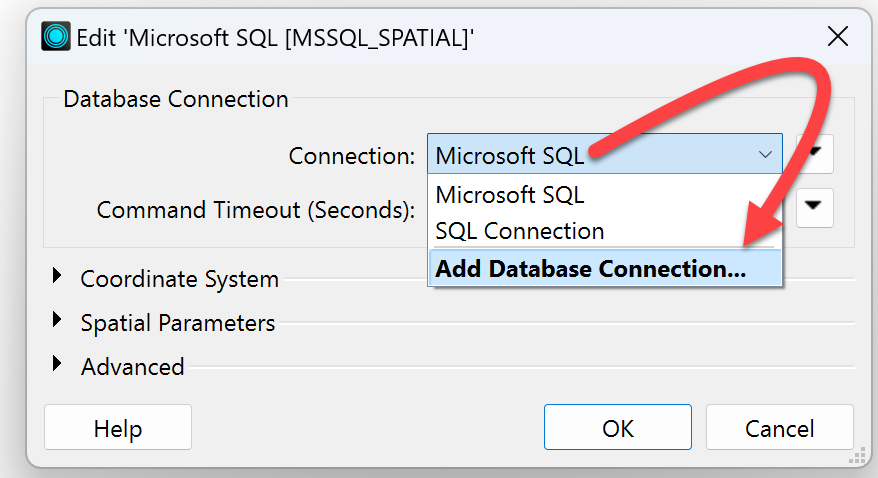Viewport: 878px width, 478px height.
Task: Open arrow menu beside Command Timeout field
Action: 814,208
